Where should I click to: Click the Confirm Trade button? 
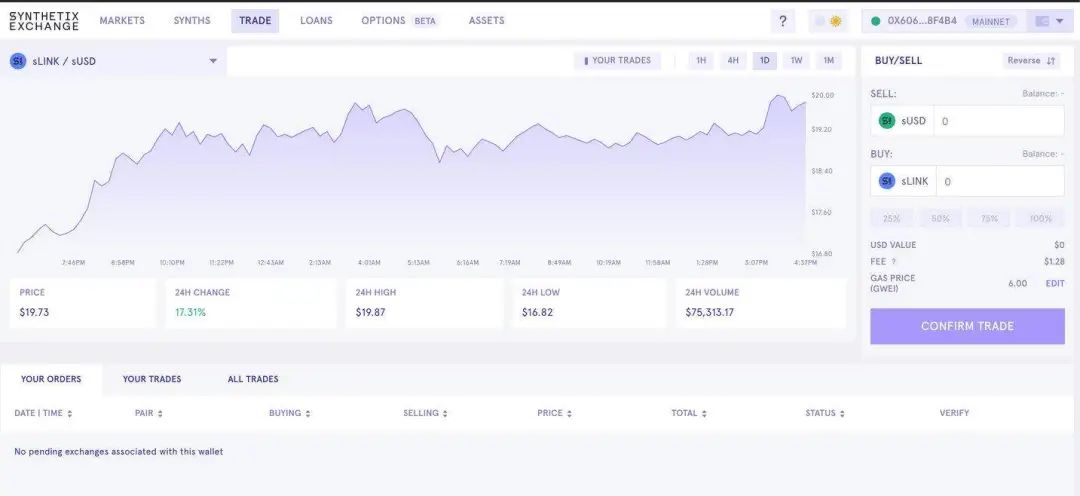[x=967, y=326]
